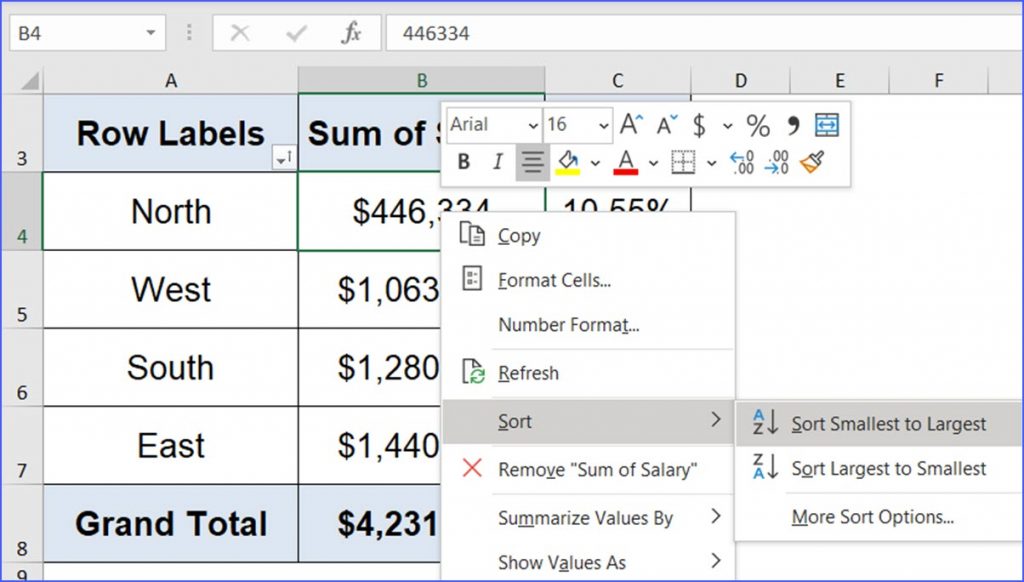Decrease font size with Shrink Font icon
Screen dimensions: 1024x582
[x=664, y=125]
